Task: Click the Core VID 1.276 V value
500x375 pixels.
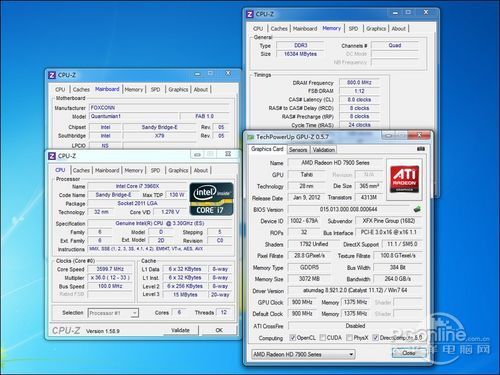Action: coord(170,212)
